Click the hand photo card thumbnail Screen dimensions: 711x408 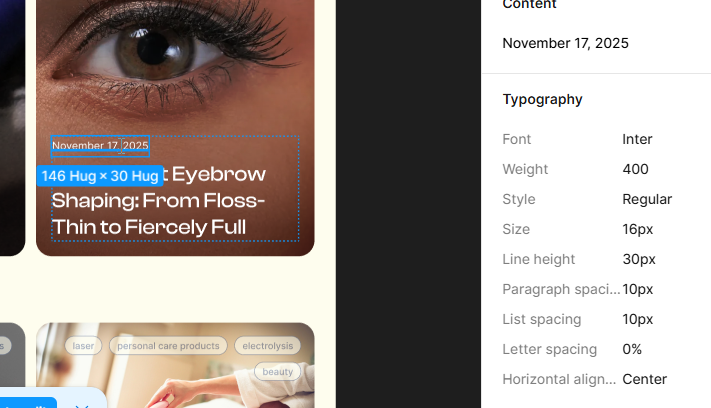[175, 365]
